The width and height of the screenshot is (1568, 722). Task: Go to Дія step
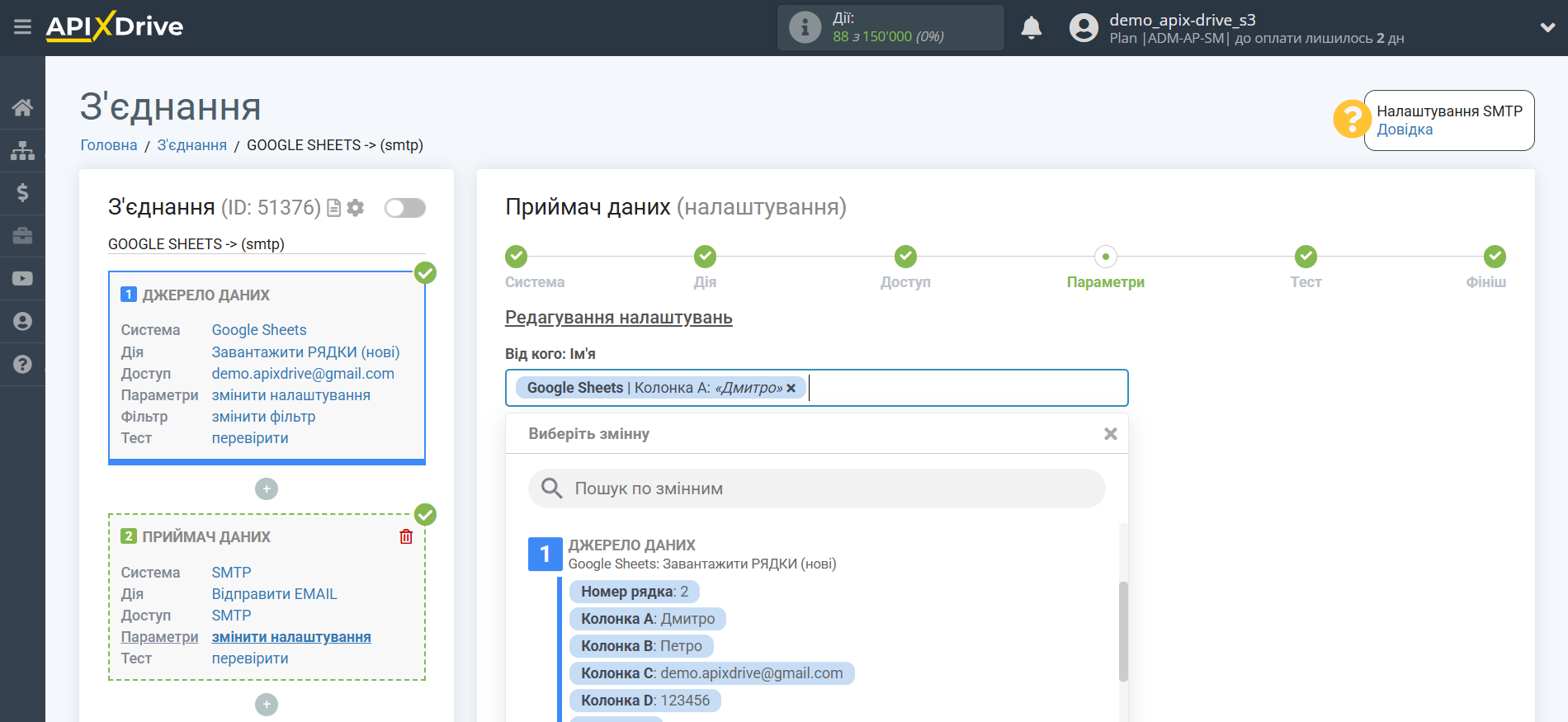[x=705, y=257]
